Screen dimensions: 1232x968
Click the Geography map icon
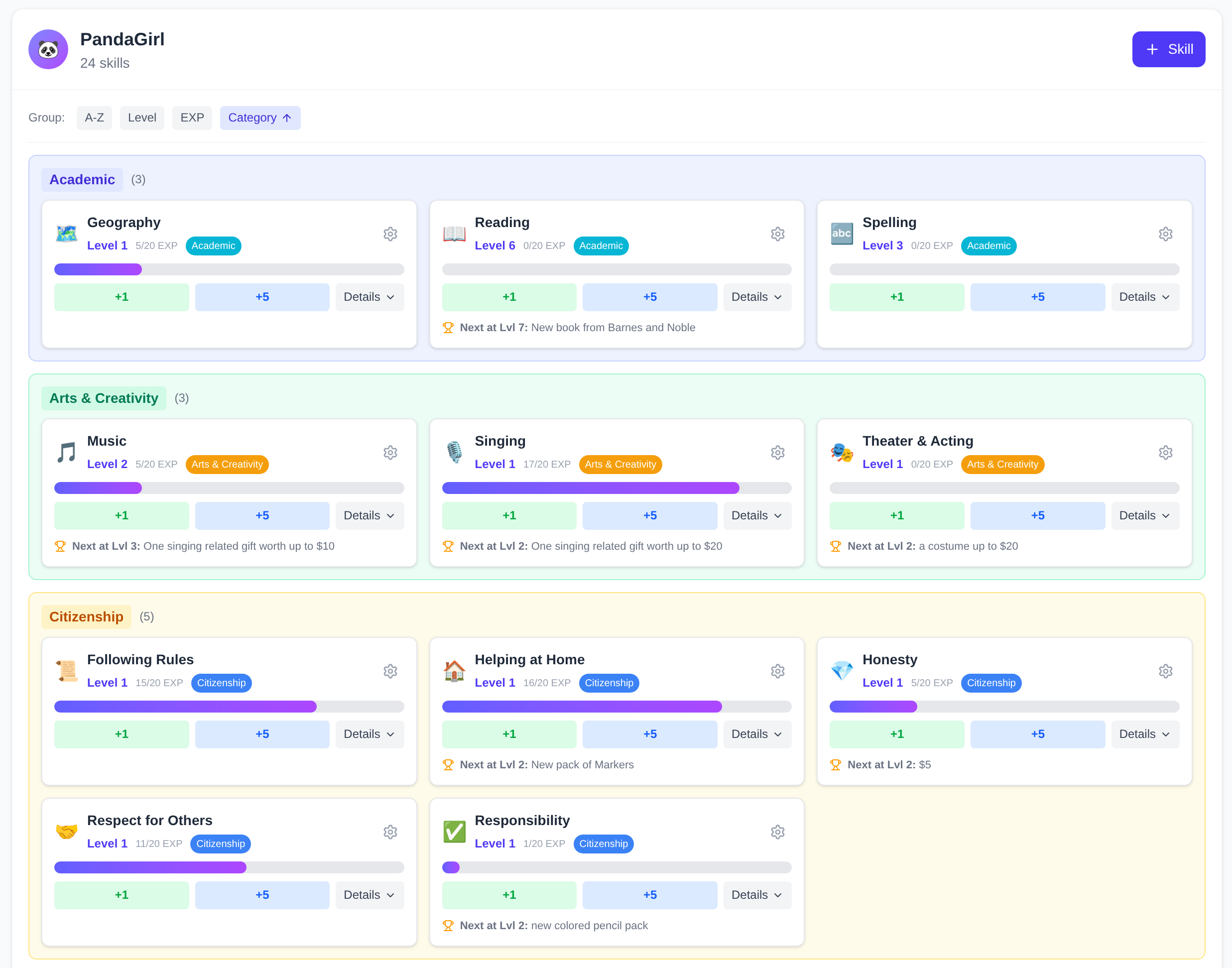[66, 233]
